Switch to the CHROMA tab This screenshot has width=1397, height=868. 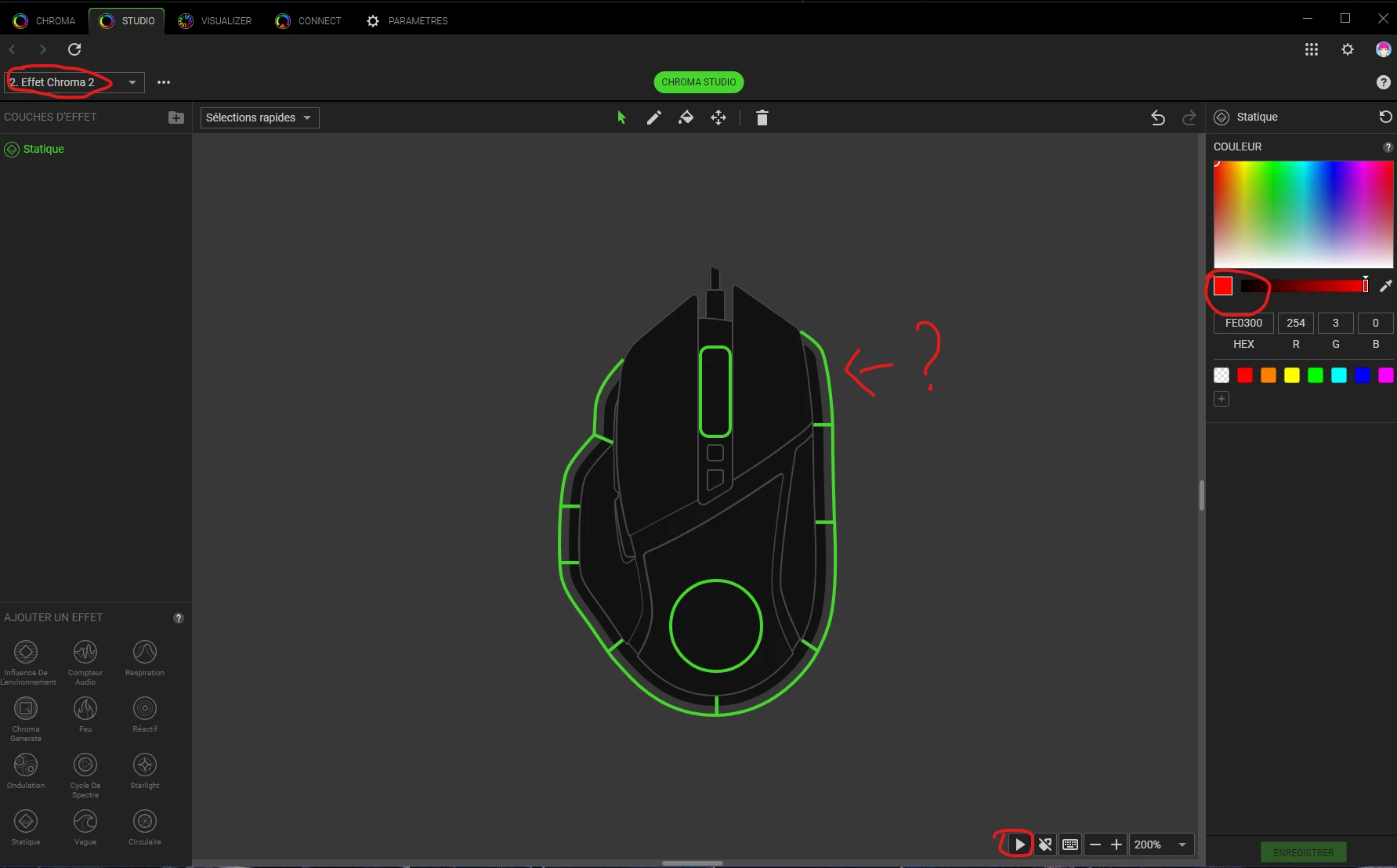pos(44,21)
